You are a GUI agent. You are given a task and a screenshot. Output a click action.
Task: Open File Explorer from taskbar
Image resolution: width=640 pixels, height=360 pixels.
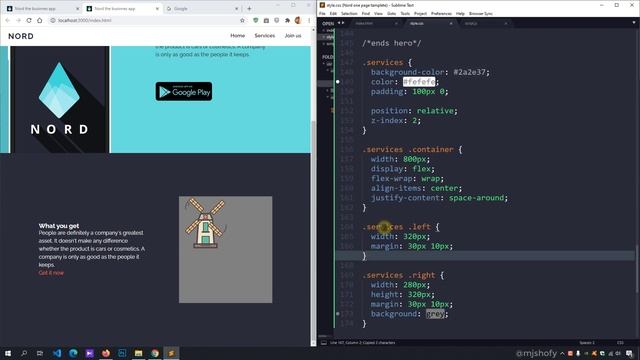pyautogui.click(x=138, y=353)
